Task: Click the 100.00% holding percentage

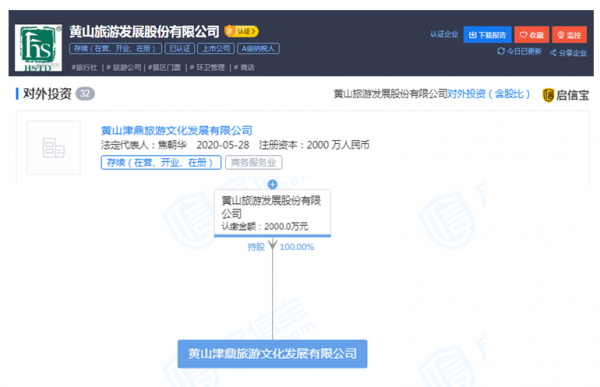Action: pos(297,247)
